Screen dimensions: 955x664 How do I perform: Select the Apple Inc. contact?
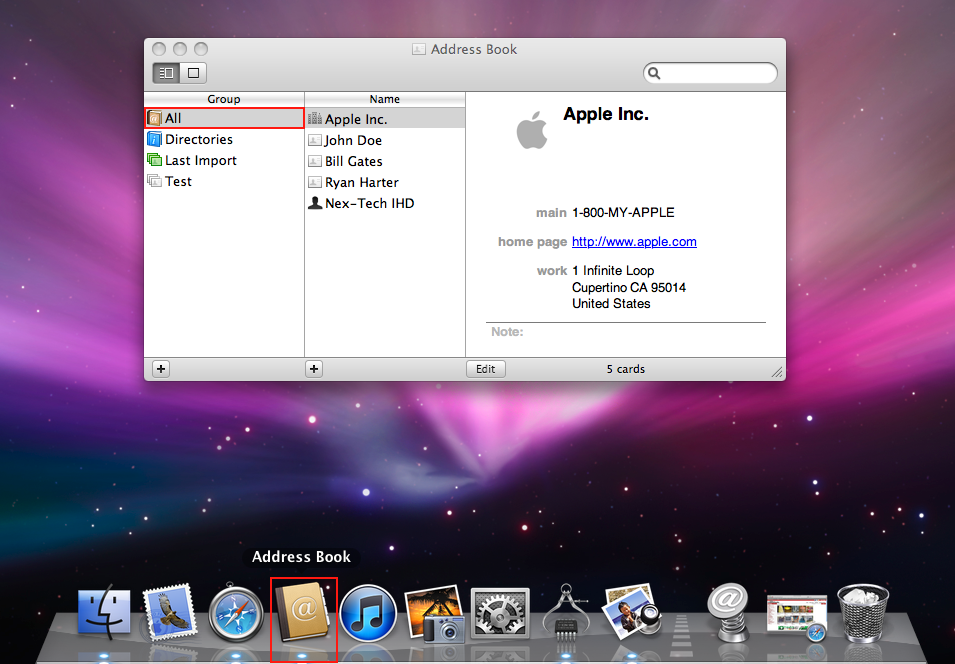(x=385, y=119)
